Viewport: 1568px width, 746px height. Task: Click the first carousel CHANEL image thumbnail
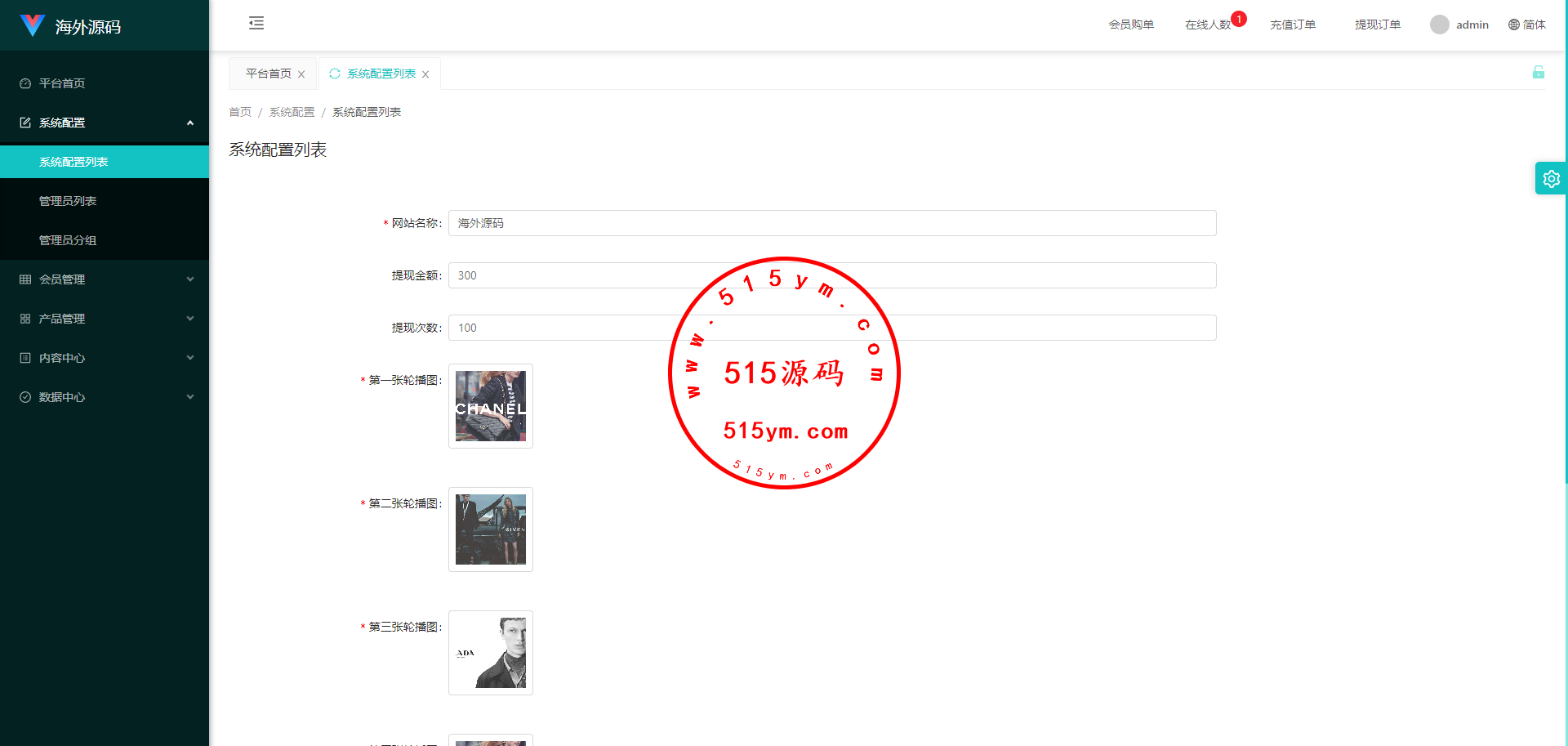(x=490, y=406)
